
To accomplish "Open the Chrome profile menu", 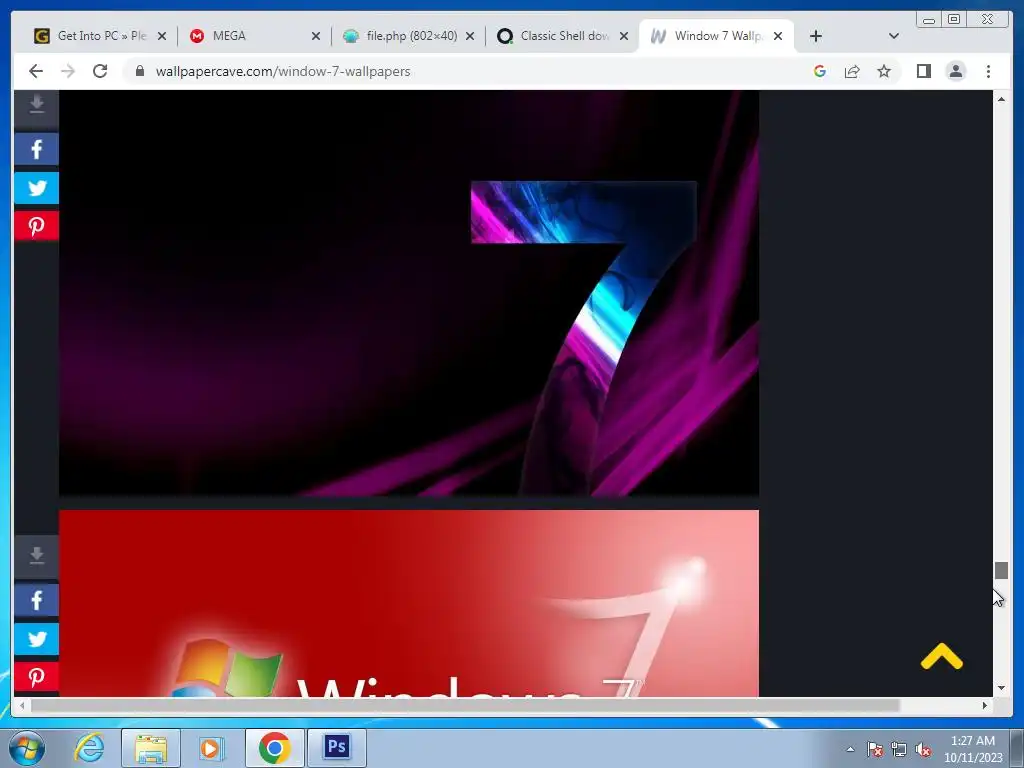I will tap(955, 71).
